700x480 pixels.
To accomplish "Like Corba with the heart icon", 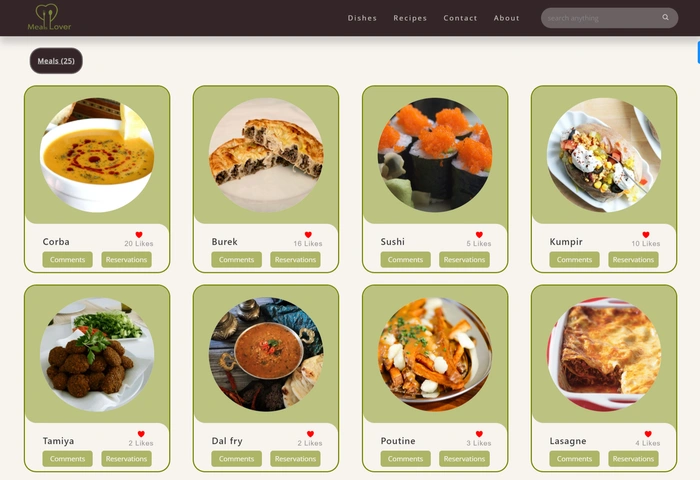I will pos(139,234).
